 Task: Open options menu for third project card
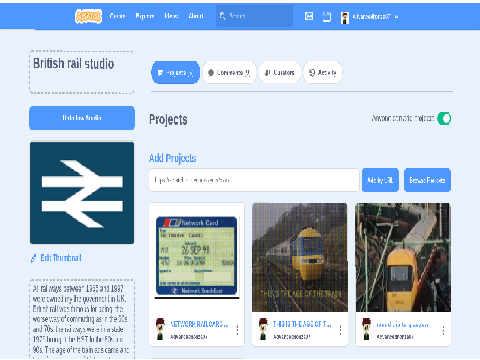click(443, 330)
